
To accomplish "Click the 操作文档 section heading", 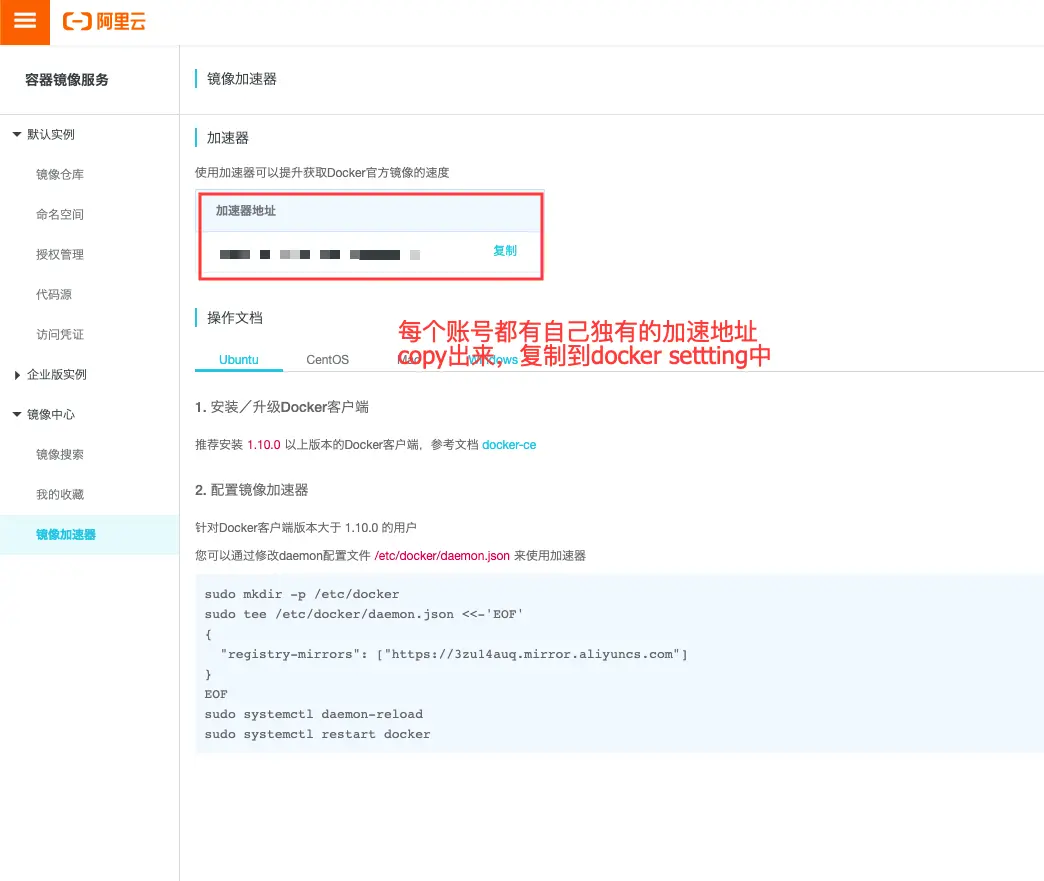I will pos(234,318).
